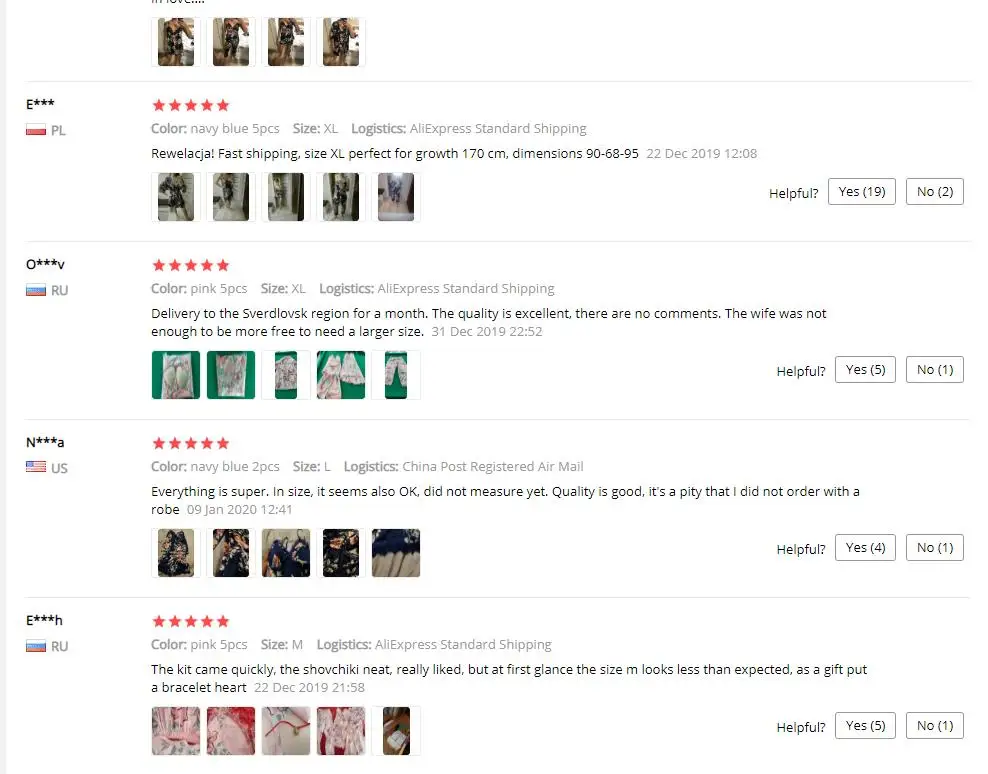Click No (2) on the E*** review
The height and width of the screenshot is (774, 988).
[x=934, y=192]
